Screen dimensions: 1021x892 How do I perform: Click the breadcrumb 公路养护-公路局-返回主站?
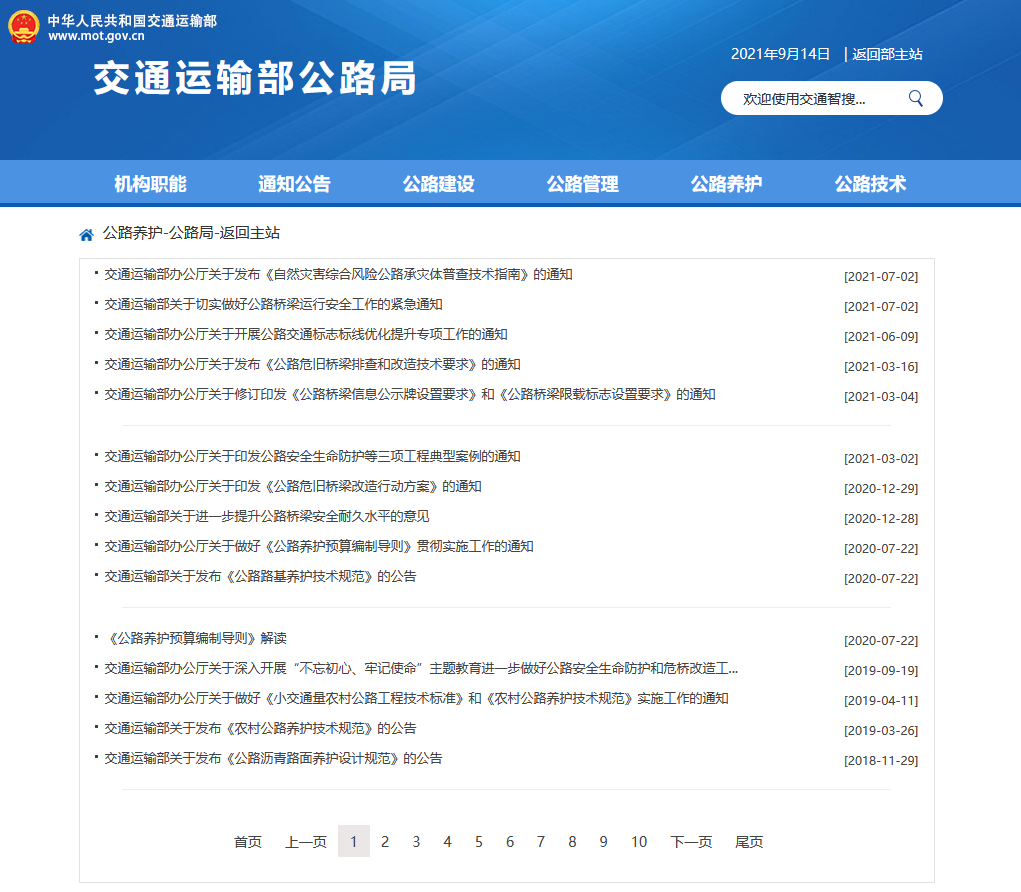point(191,233)
